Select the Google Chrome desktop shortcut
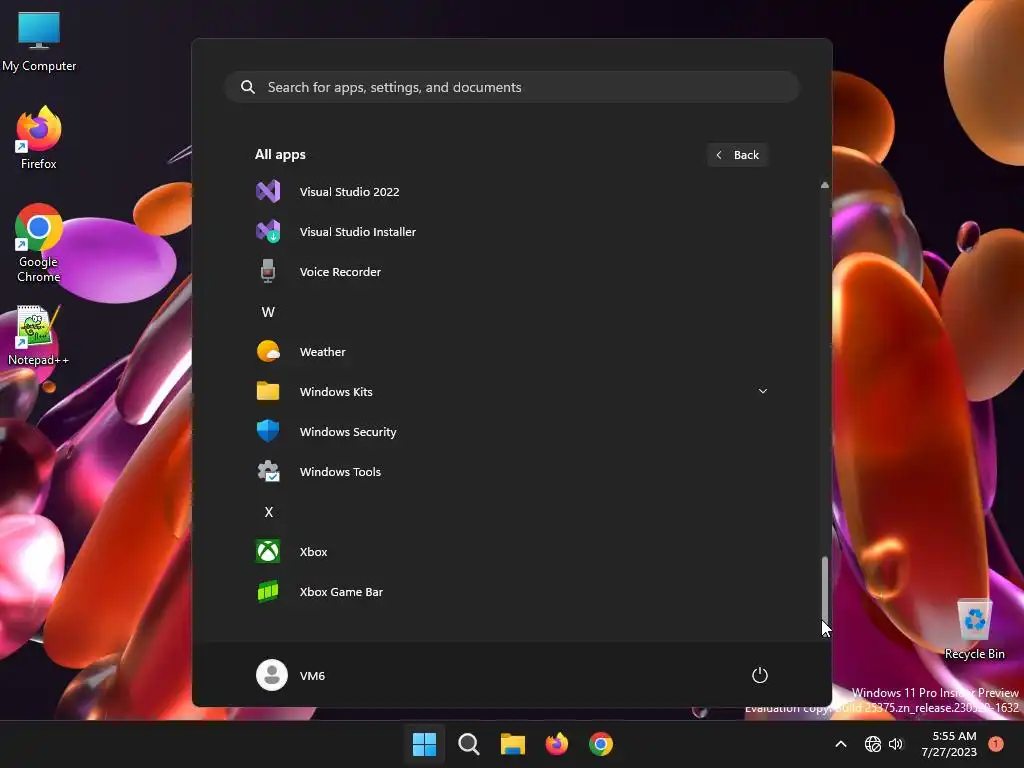Image resolution: width=1024 pixels, height=768 pixels. tap(39, 243)
